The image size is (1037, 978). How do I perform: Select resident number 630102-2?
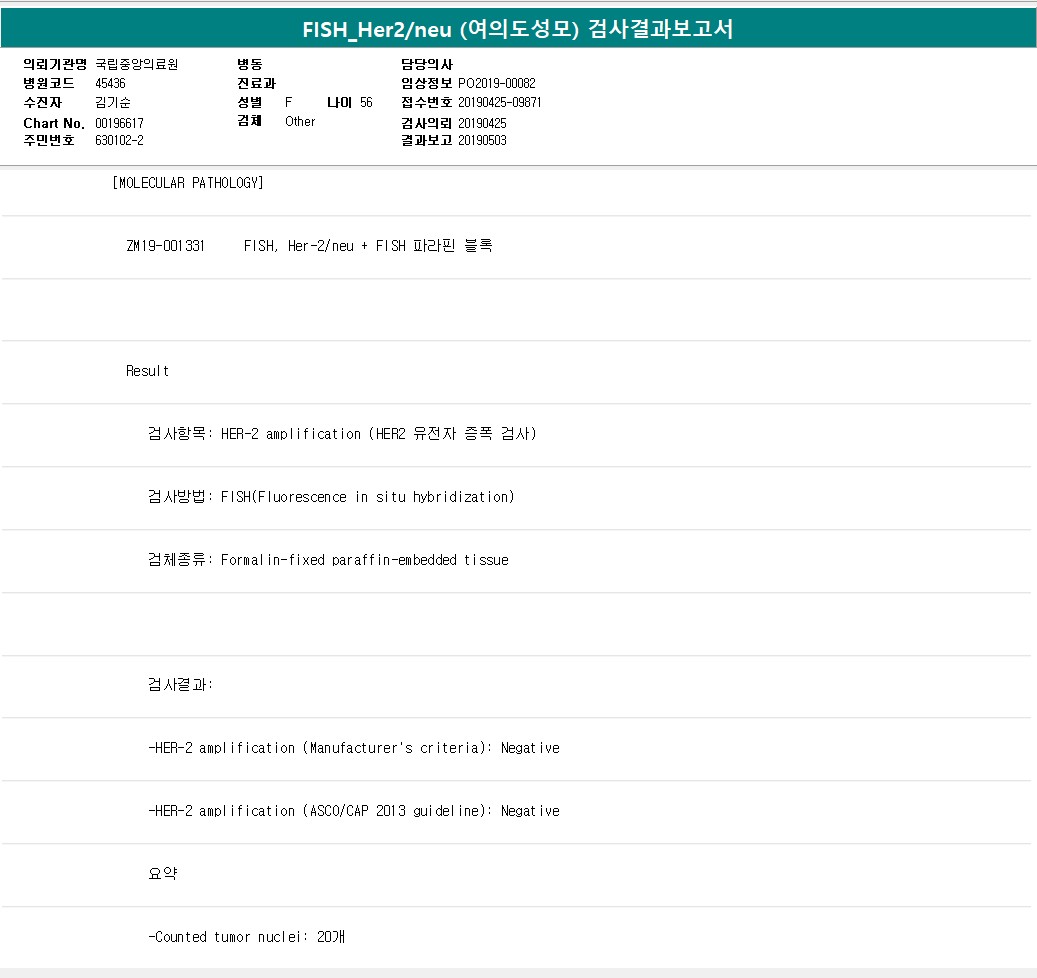119,140
